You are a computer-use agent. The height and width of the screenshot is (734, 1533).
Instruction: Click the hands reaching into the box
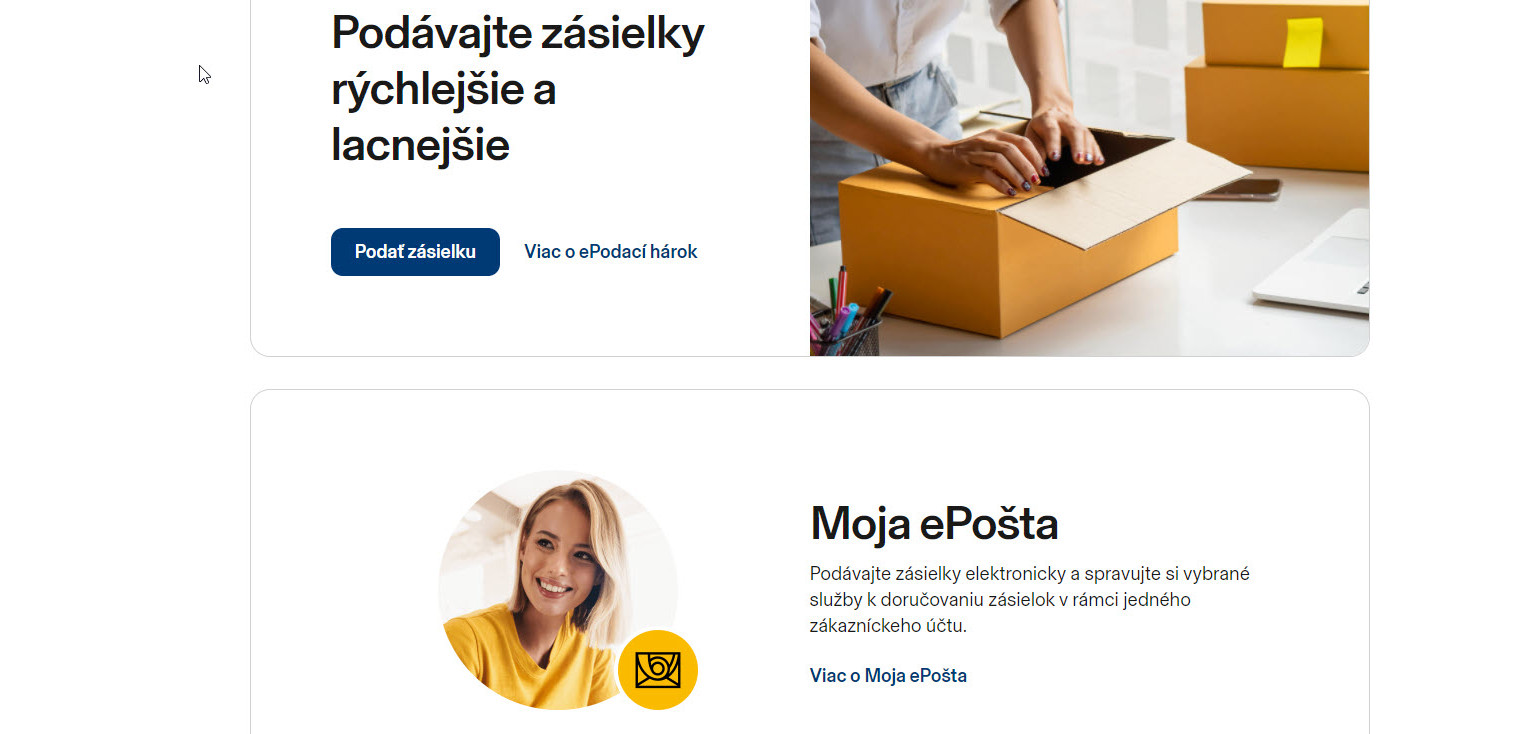click(1010, 150)
